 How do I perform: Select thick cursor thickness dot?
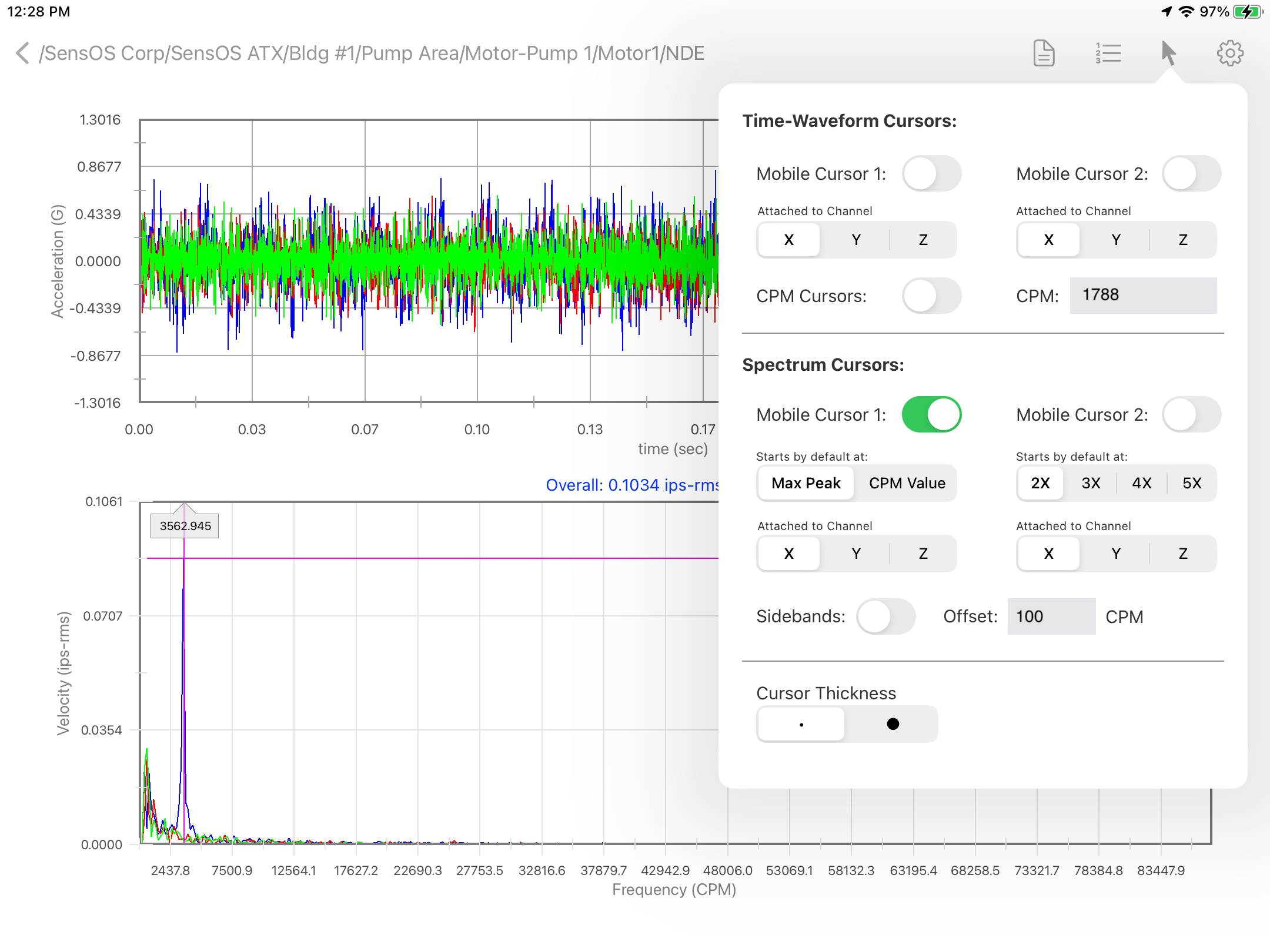click(893, 724)
